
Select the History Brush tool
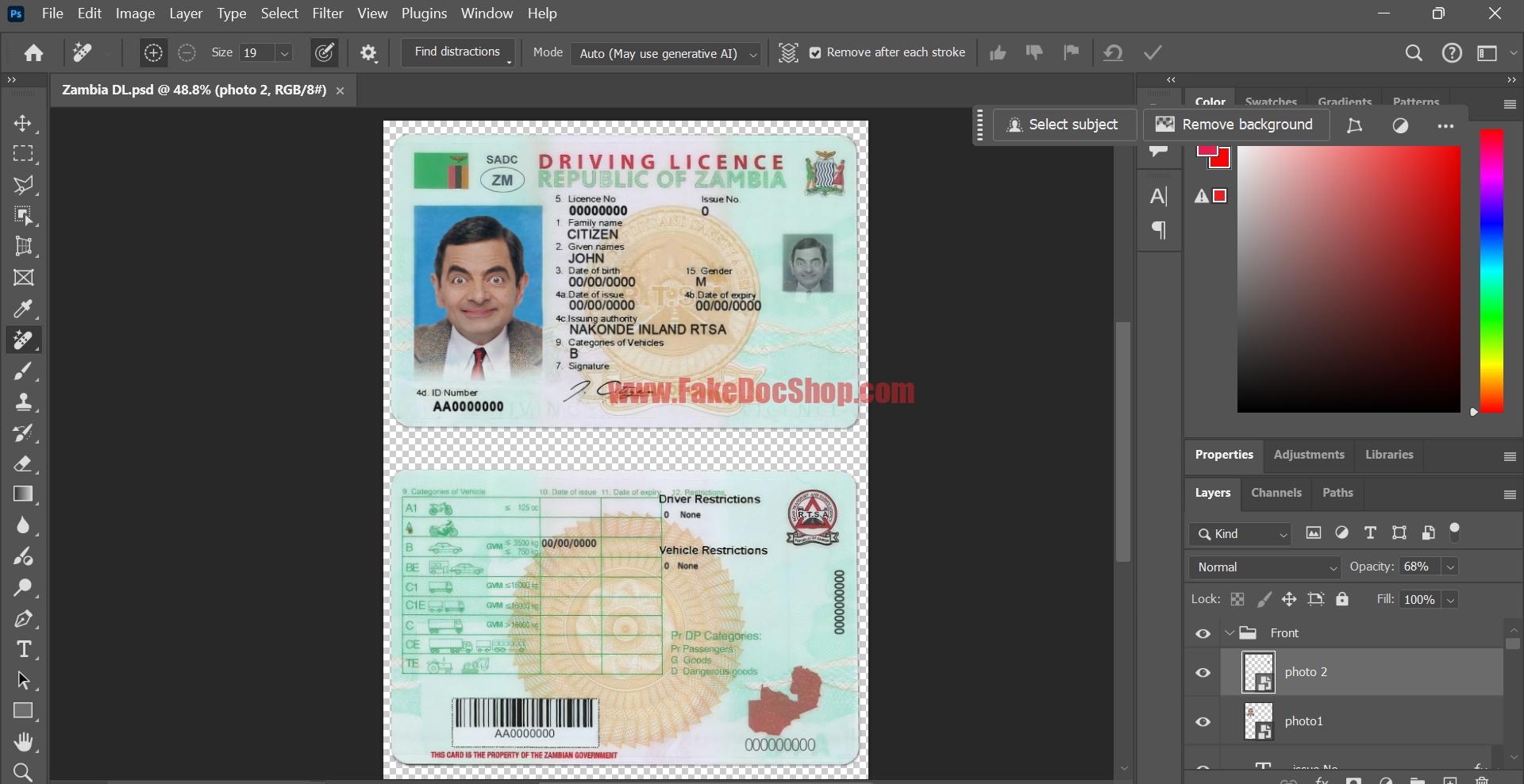point(23,432)
